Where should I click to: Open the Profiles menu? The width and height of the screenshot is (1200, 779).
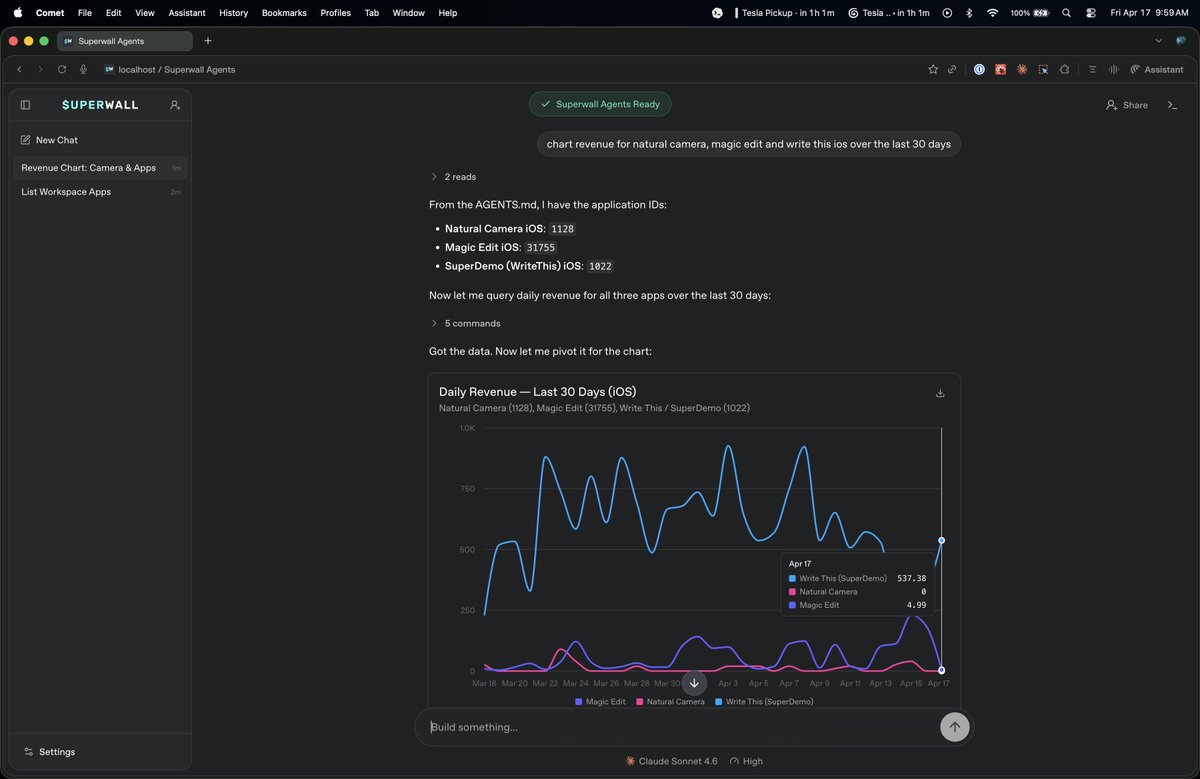click(336, 13)
